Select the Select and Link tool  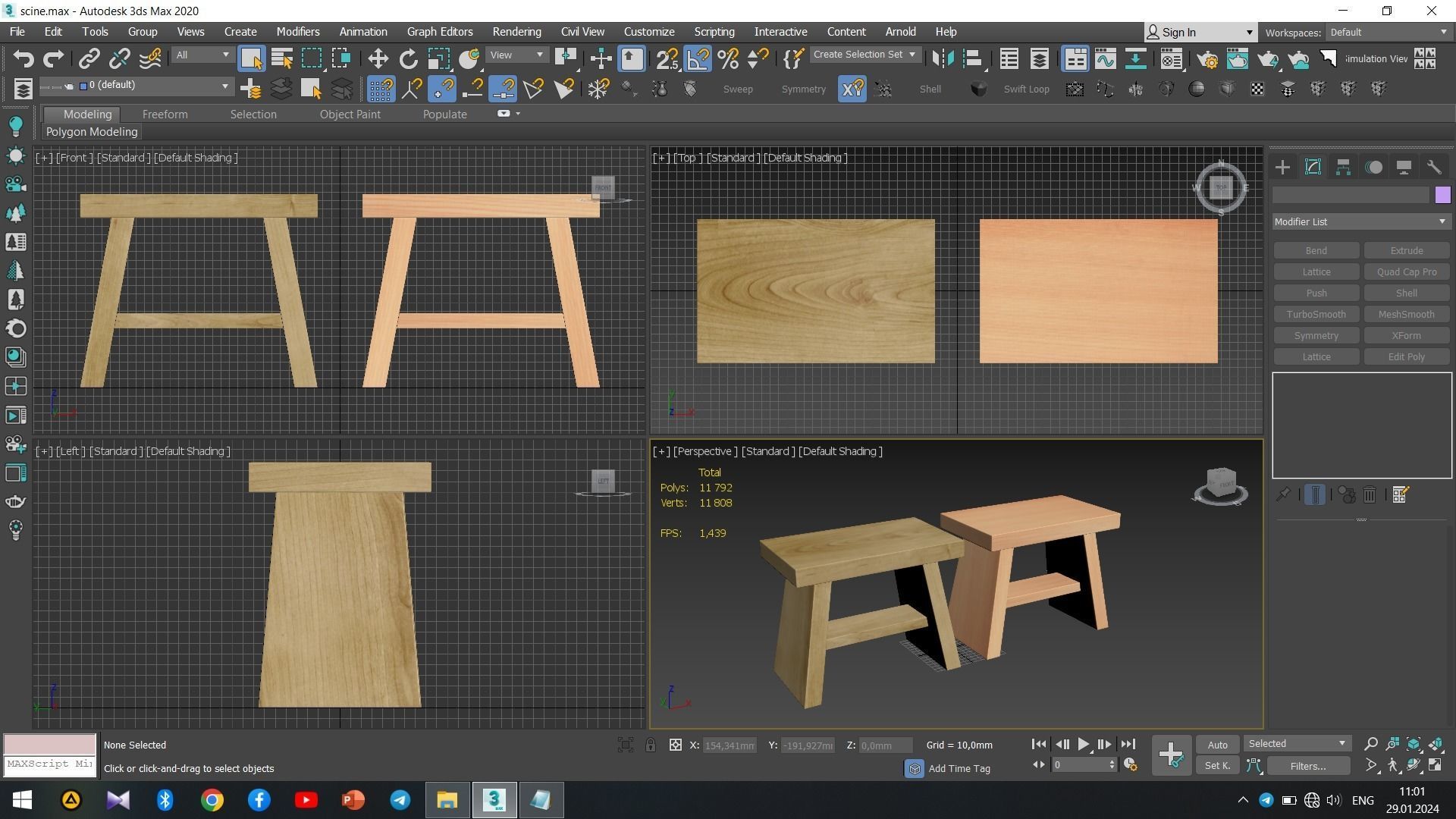(x=89, y=58)
